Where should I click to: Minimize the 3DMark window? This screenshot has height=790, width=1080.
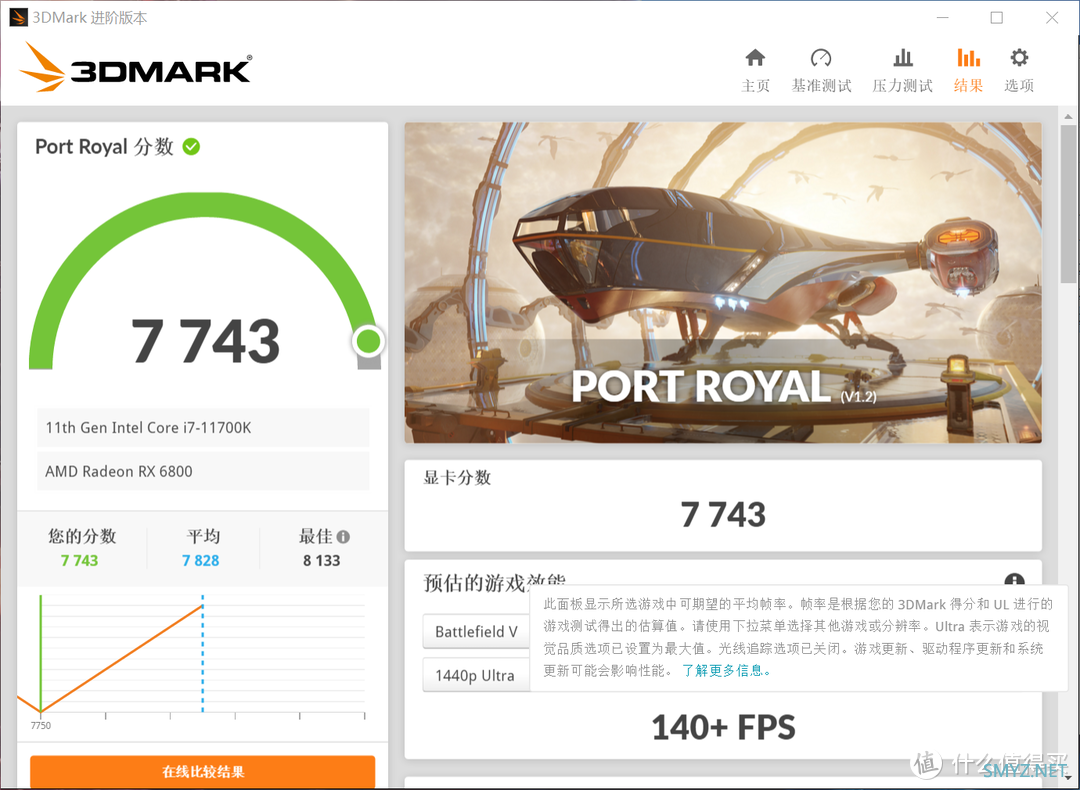[x=942, y=17]
